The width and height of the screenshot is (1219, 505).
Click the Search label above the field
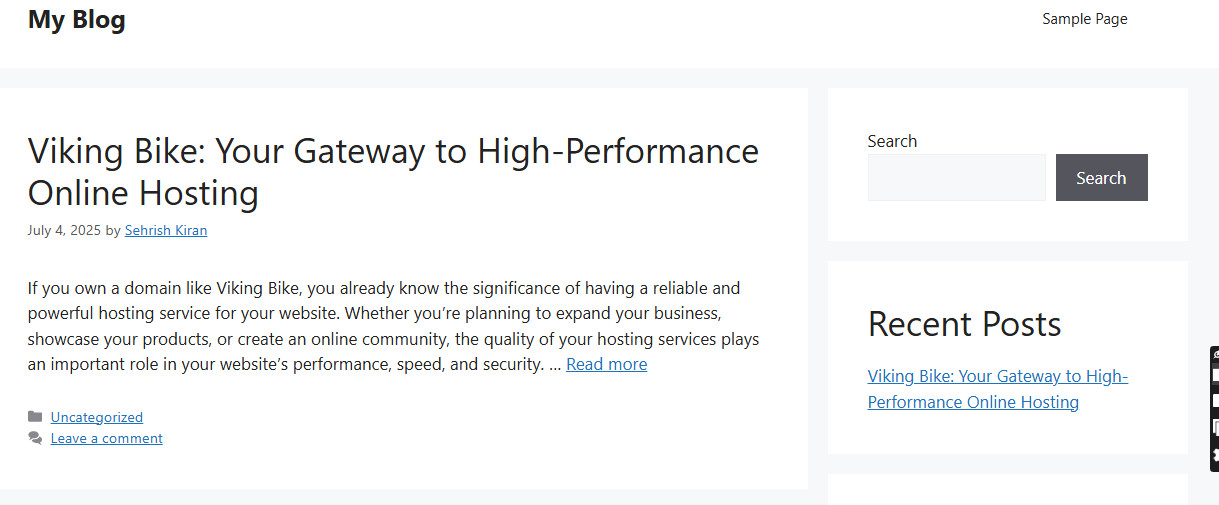(x=892, y=141)
